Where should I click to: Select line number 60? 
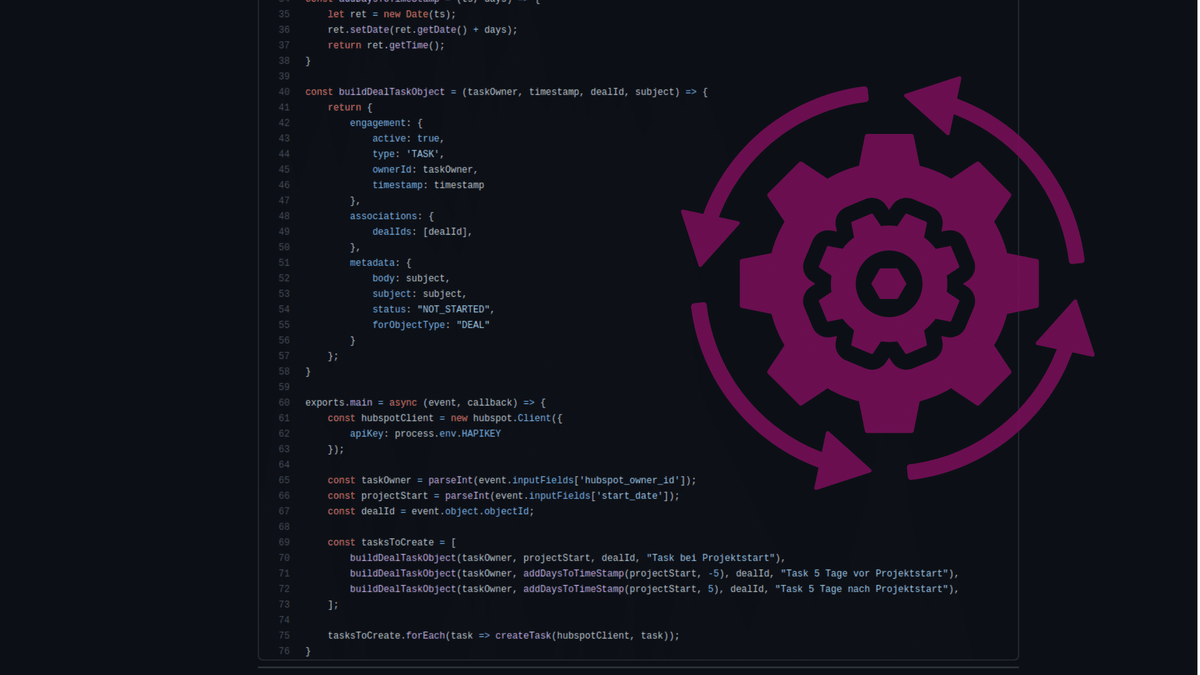[284, 402]
